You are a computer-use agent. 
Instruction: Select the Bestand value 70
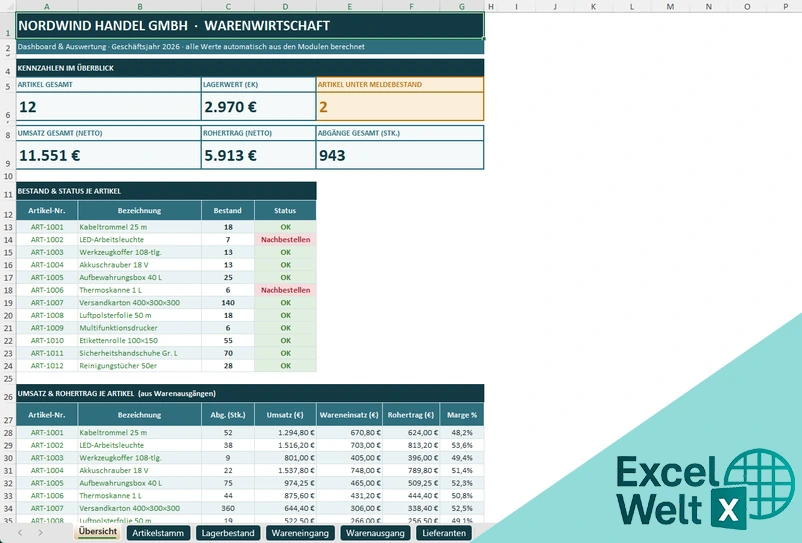coord(228,353)
